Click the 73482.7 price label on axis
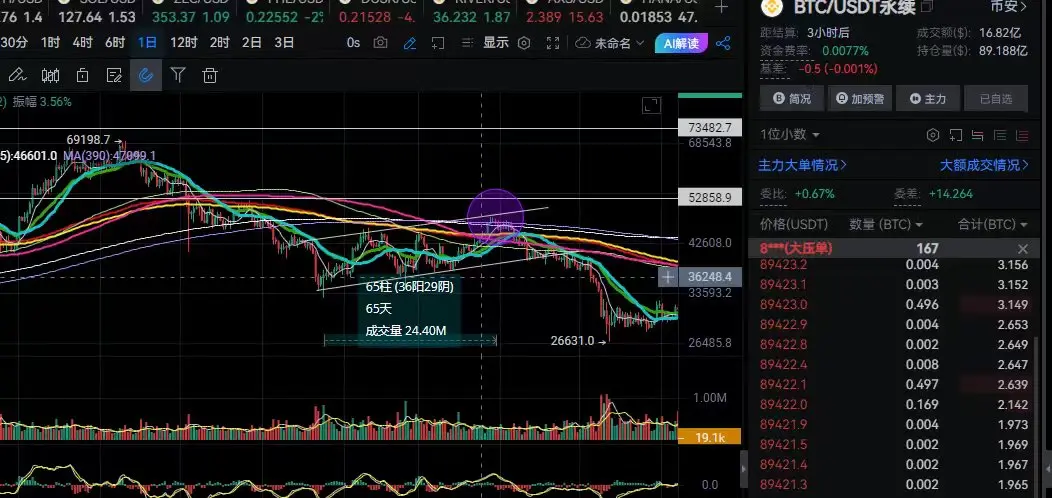Viewport: 1052px width, 498px height. [x=710, y=128]
